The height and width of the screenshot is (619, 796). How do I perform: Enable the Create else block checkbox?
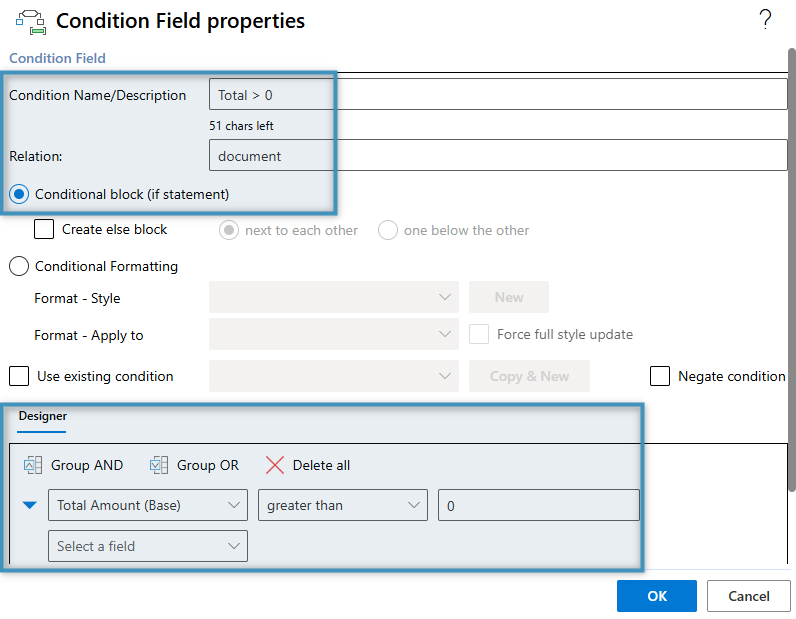(44, 229)
